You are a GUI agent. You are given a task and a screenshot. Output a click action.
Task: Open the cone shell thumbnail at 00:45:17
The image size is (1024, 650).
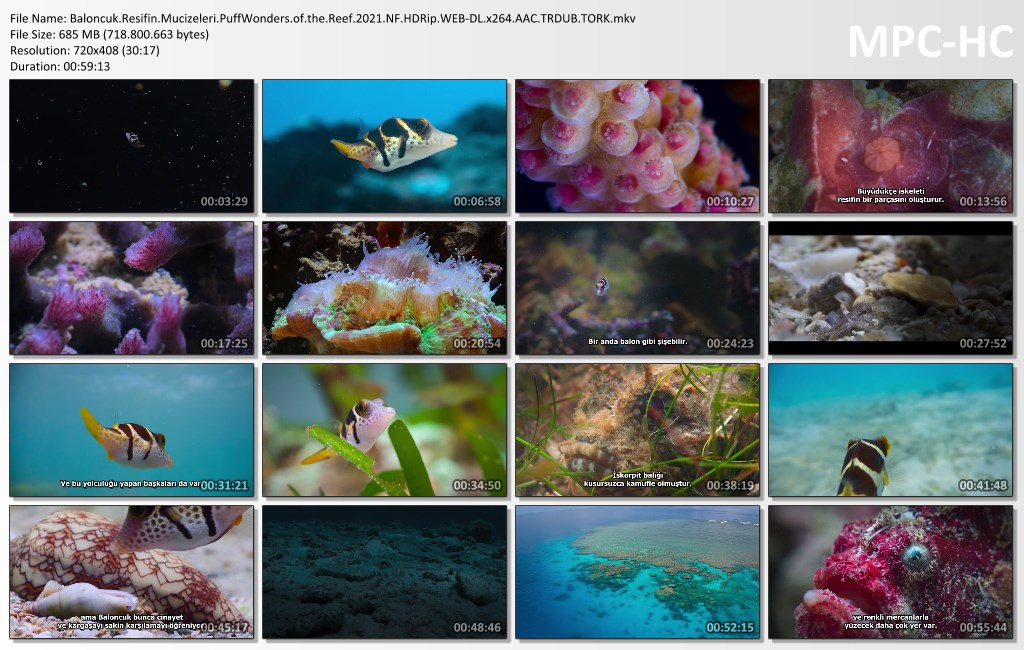131,572
